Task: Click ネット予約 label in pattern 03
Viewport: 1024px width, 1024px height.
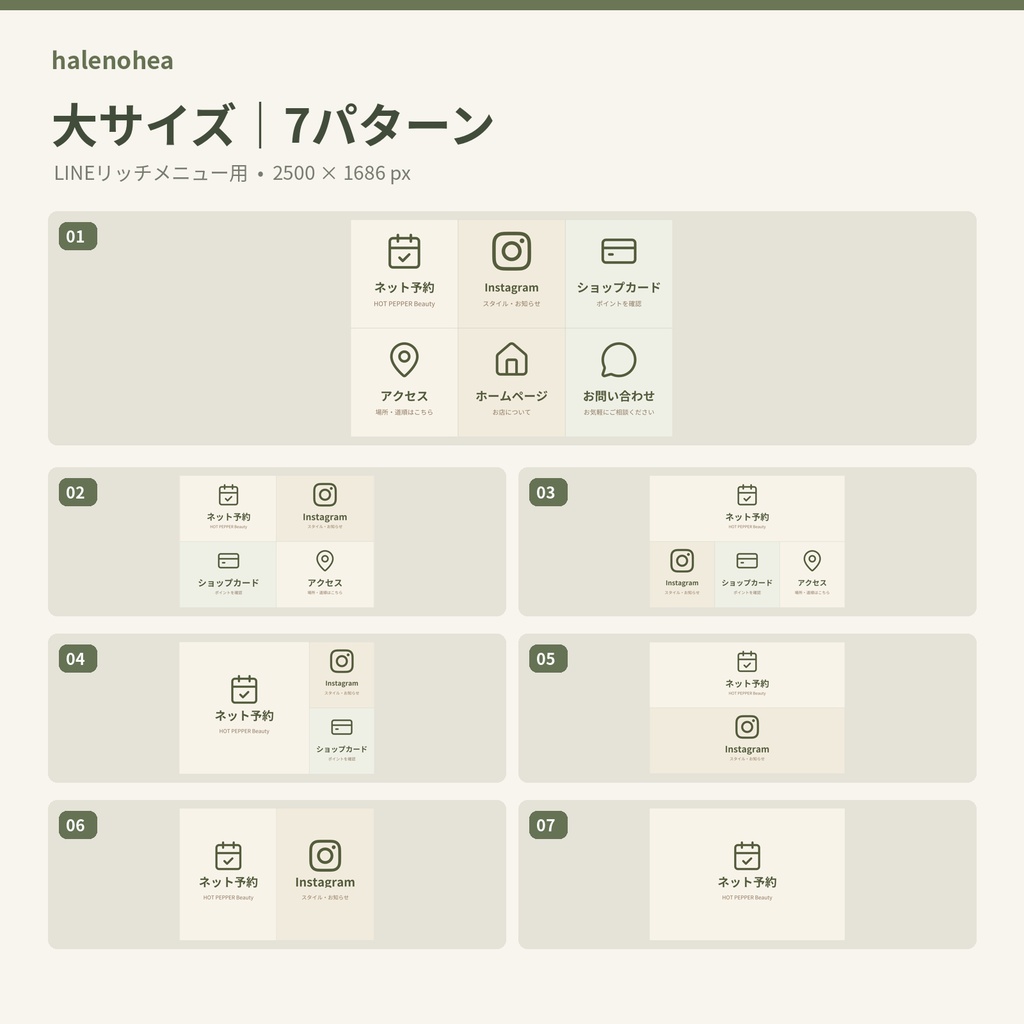Action: tap(747, 517)
